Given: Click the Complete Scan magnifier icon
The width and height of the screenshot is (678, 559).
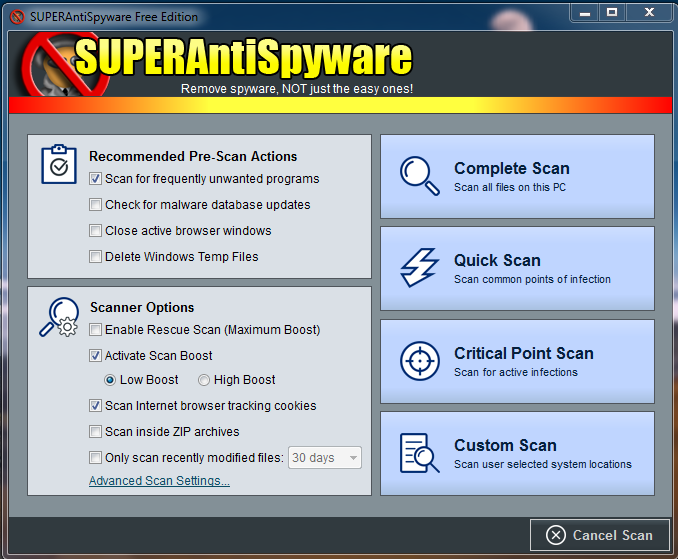Looking at the screenshot, I should [x=419, y=176].
